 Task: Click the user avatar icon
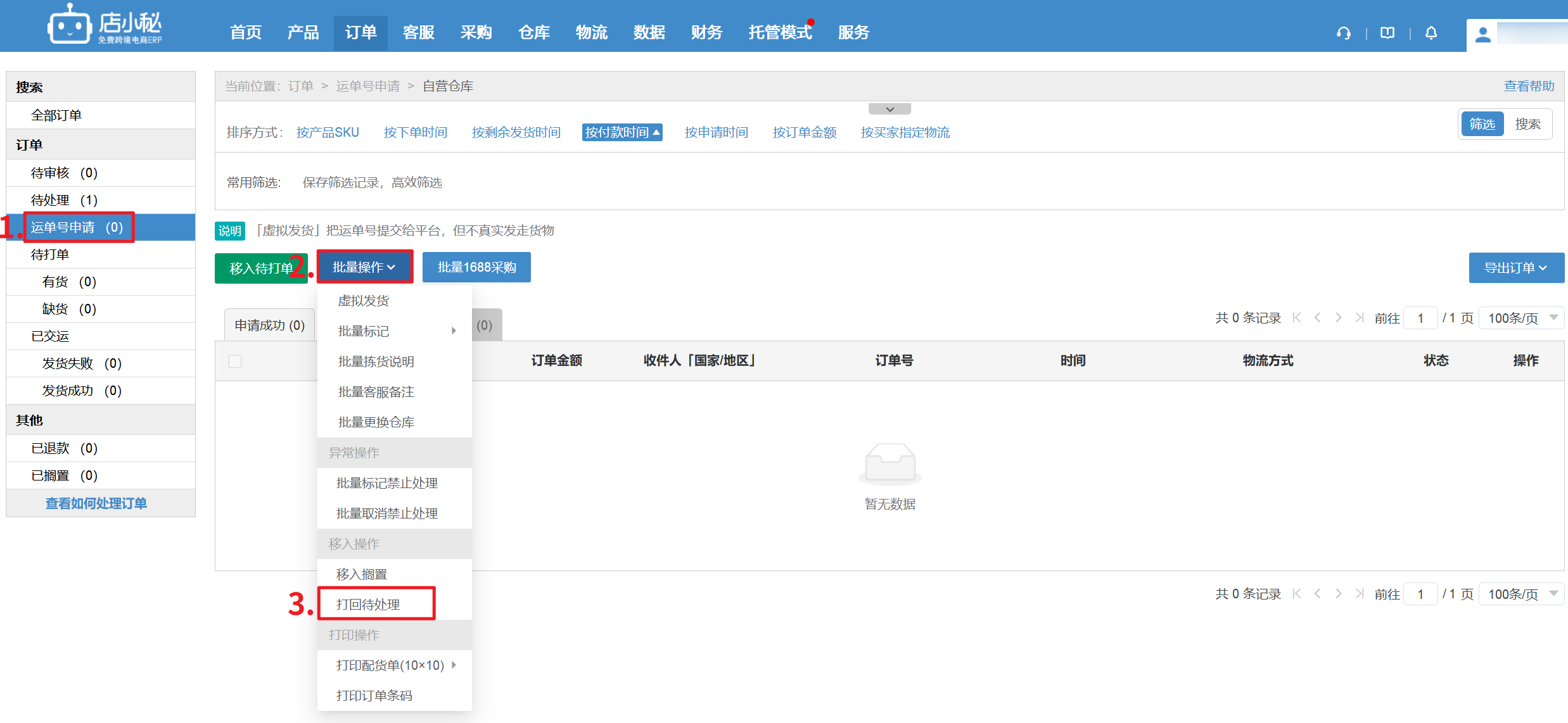1482,34
